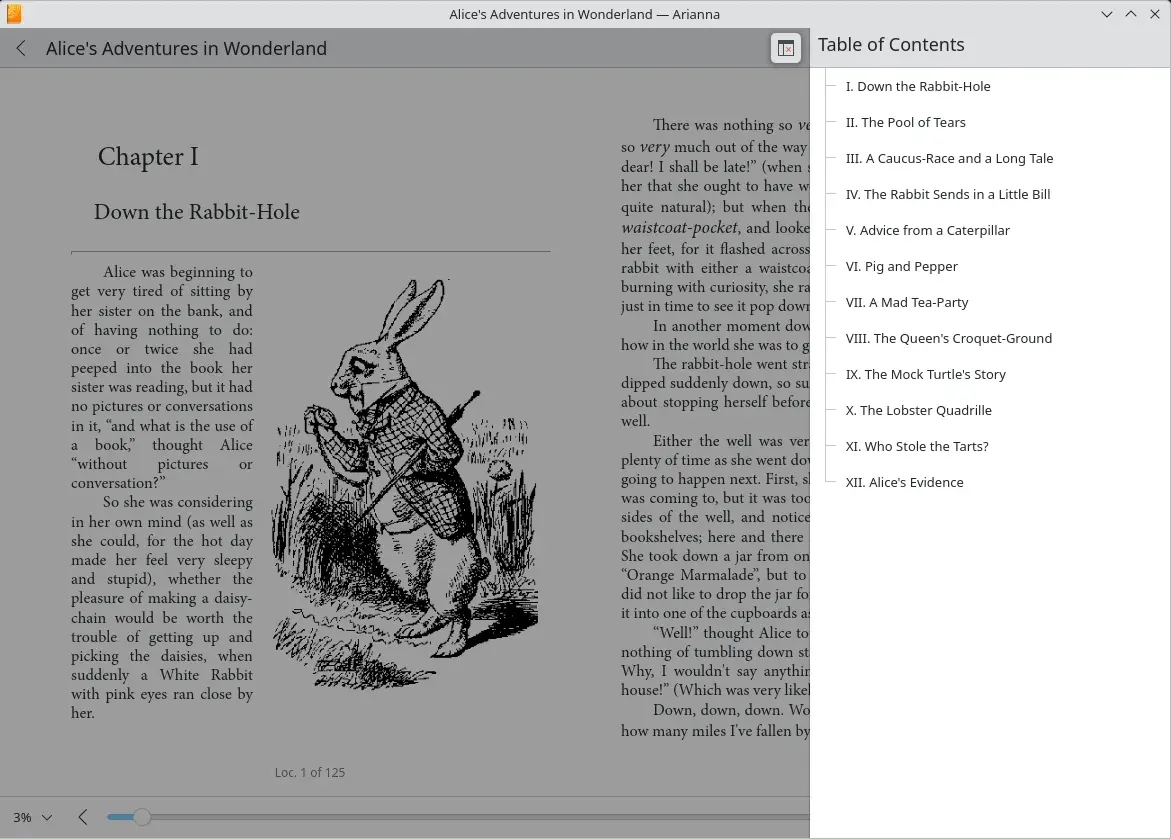The height and width of the screenshot is (839, 1171).
Task: Click the Arianna app icon in title bar
Action: pyautogui.click(x=14, y=14)
